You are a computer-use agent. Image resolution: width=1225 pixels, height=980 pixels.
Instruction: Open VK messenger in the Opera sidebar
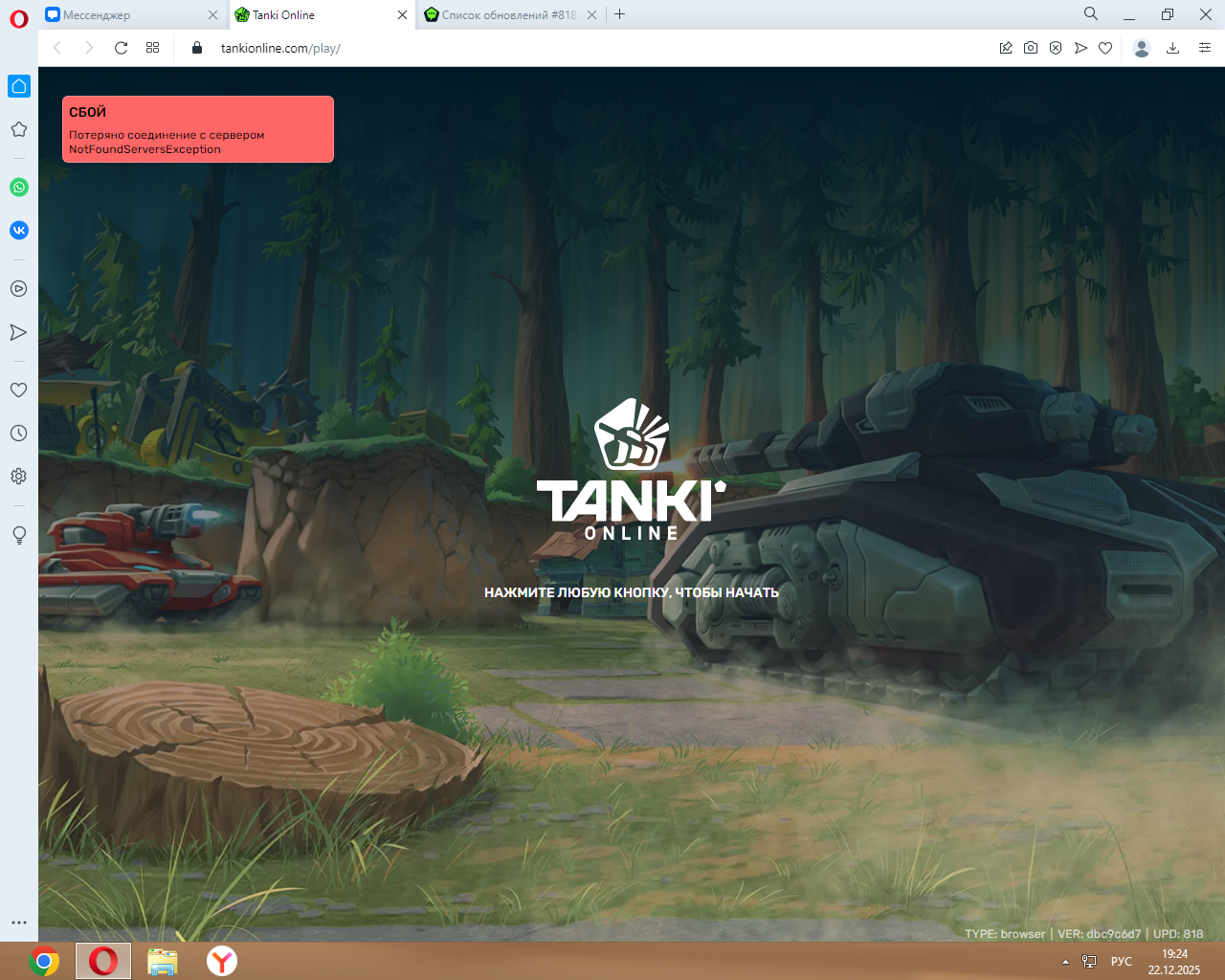point(19,231)
